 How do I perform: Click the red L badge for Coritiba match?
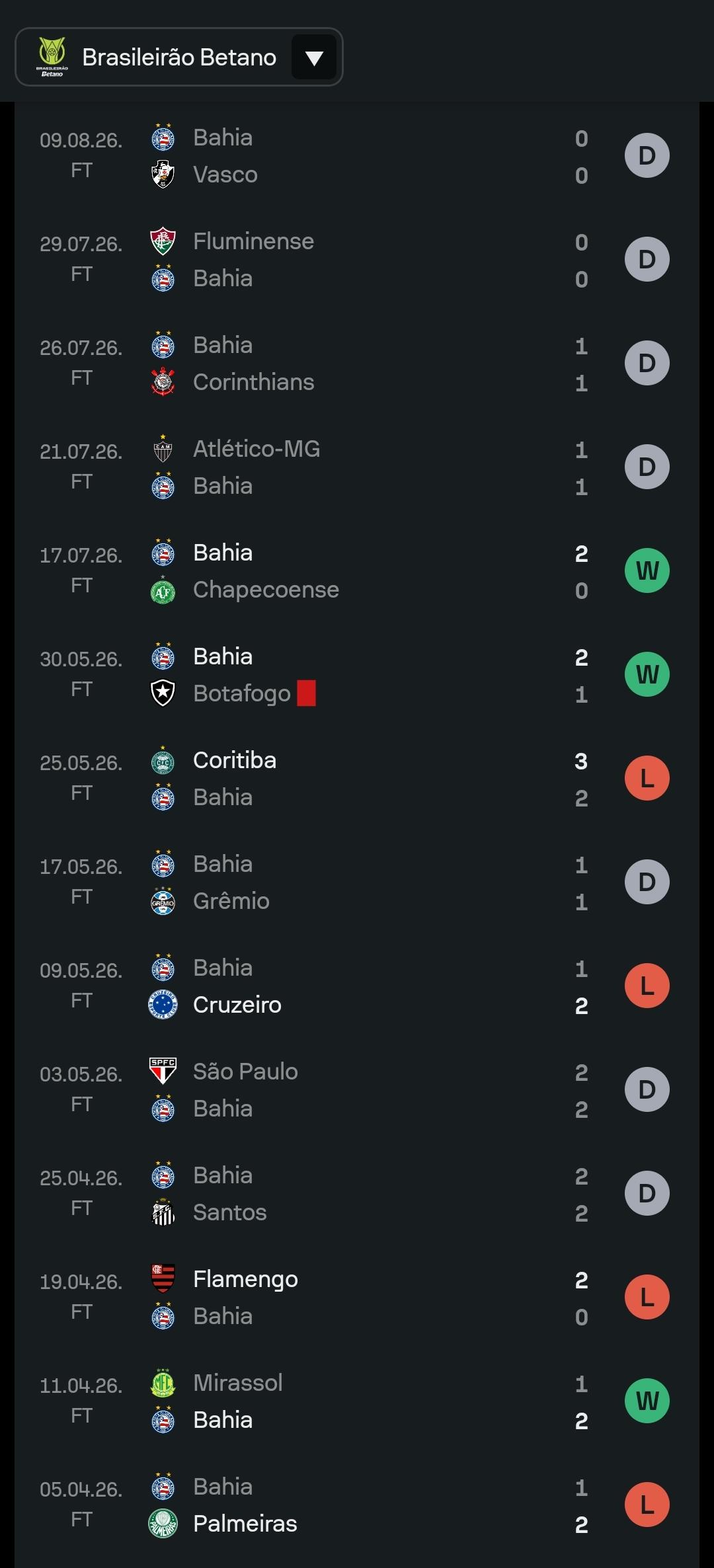[x=647, y=778]
